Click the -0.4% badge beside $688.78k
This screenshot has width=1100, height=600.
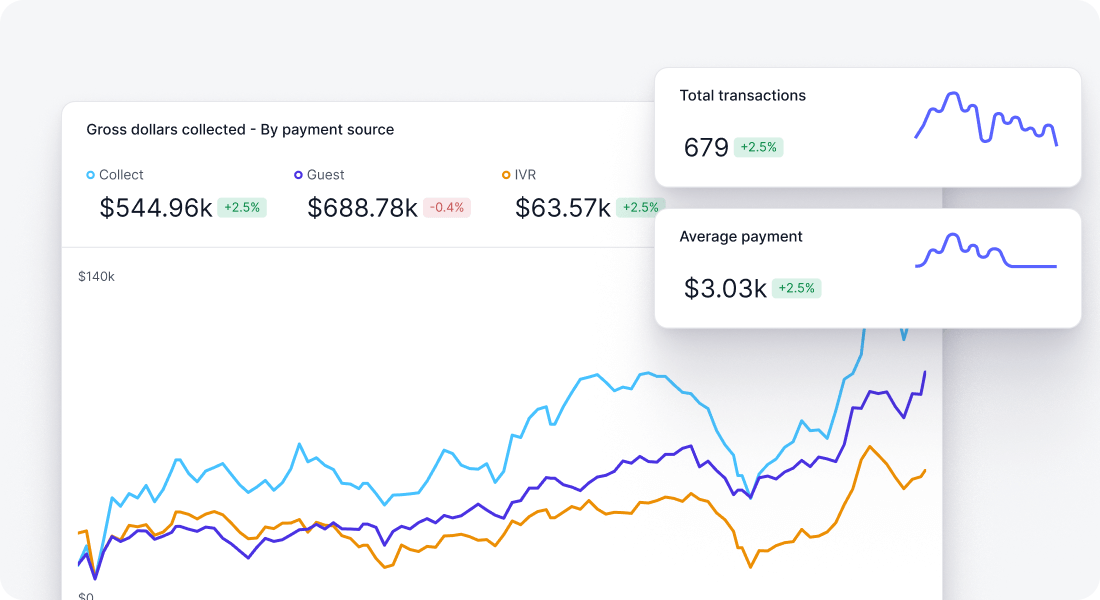coord(447,208)
